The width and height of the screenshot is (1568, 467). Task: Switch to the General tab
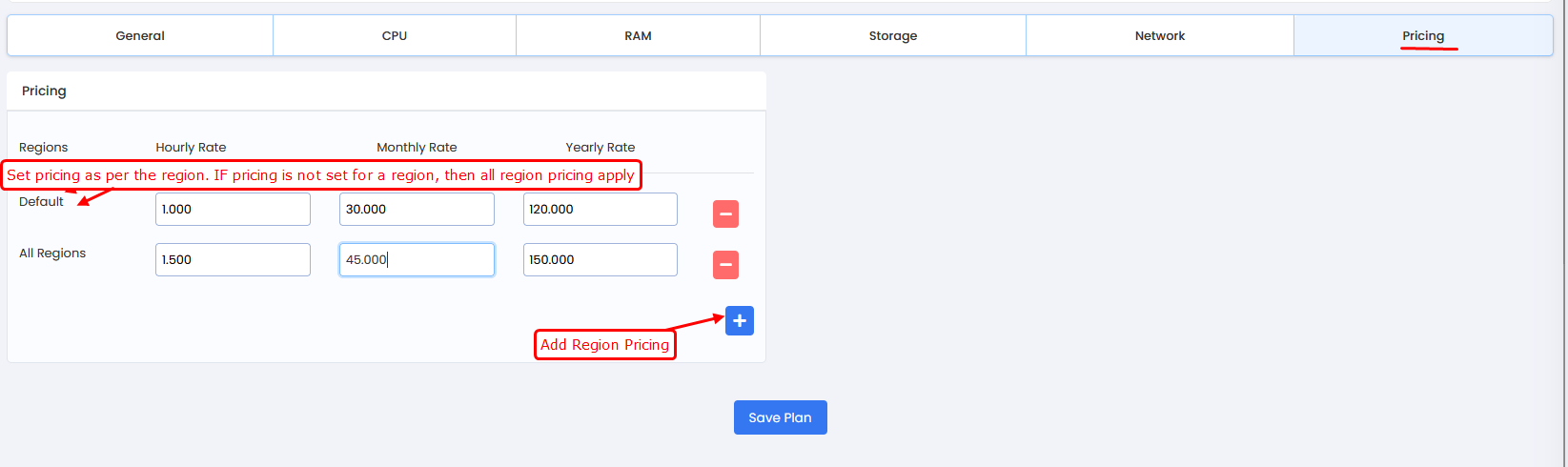click(140, 36)
